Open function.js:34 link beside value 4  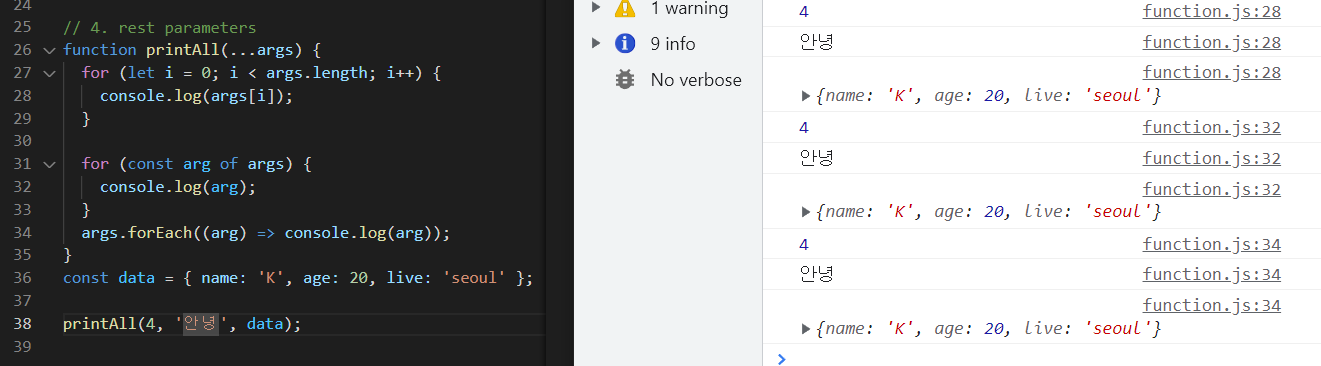1212,244
